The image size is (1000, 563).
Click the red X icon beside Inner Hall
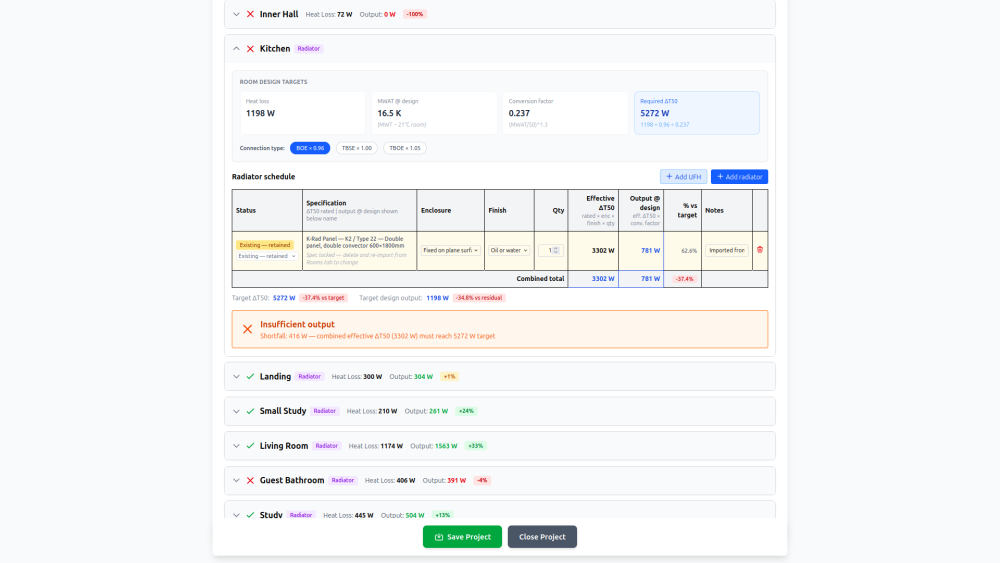pos(250,14)
